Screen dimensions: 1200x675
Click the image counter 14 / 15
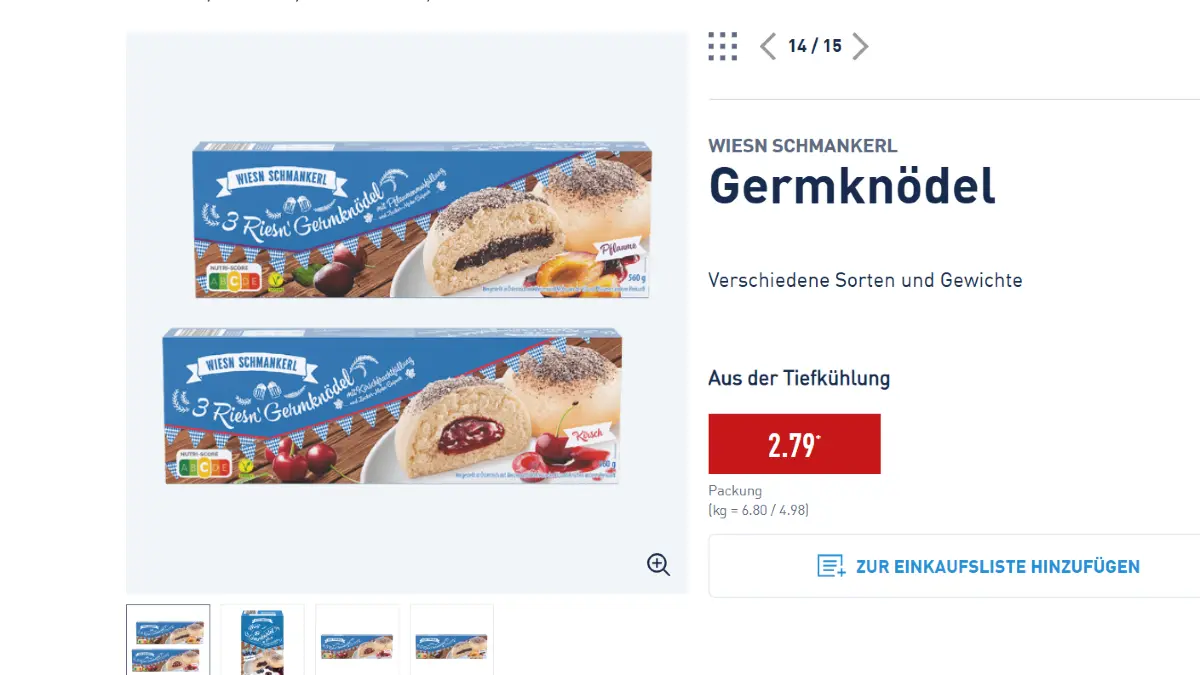point(814,46)
